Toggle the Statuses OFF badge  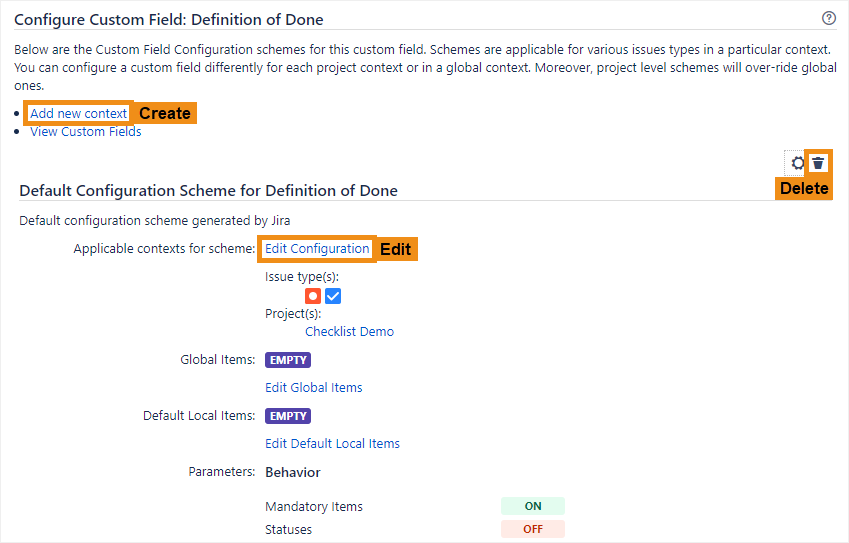click(x=533, y=529)
